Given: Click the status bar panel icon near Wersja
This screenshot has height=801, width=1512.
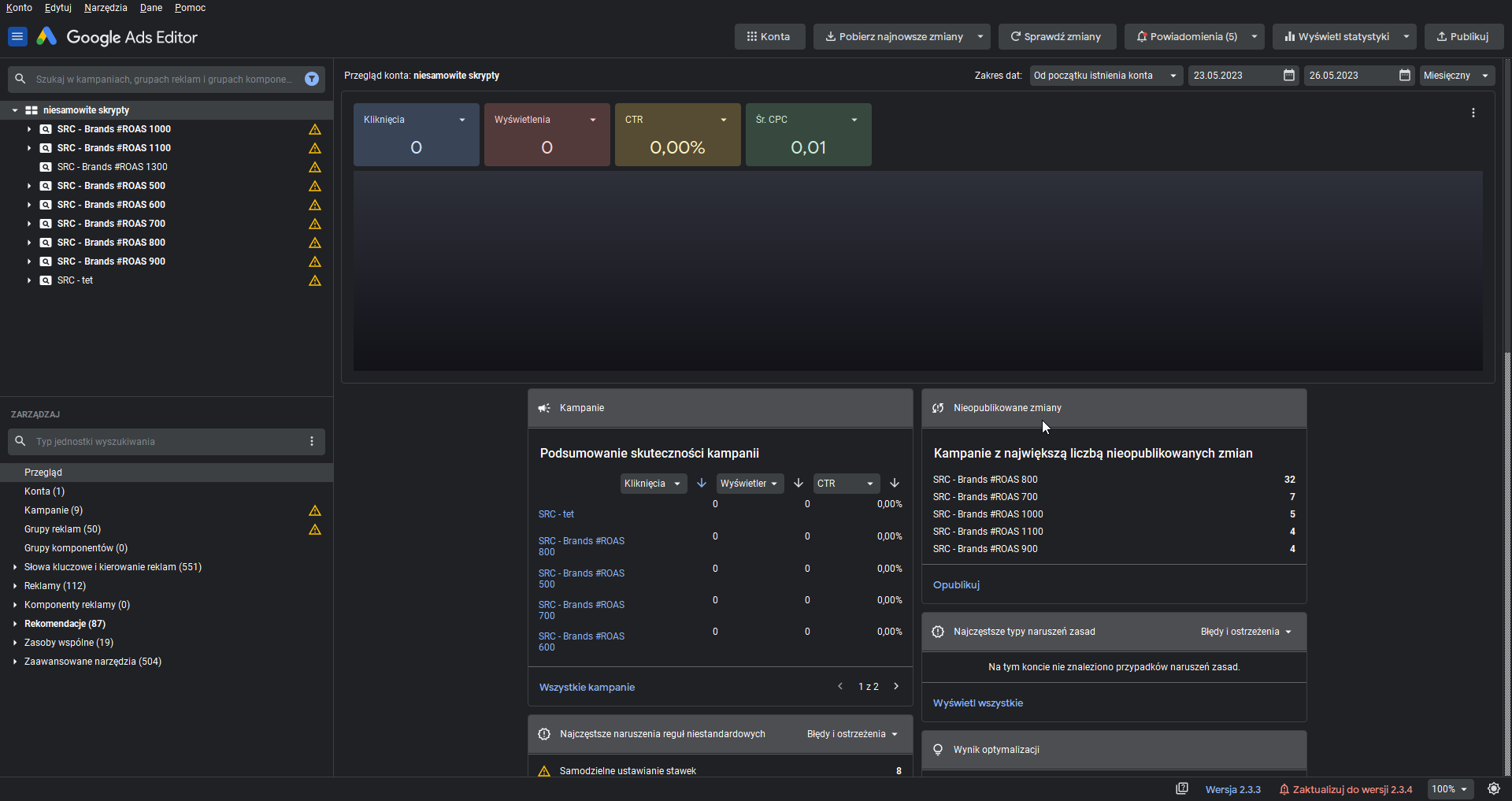Looking at the screenshot, I should point(1182,788).
